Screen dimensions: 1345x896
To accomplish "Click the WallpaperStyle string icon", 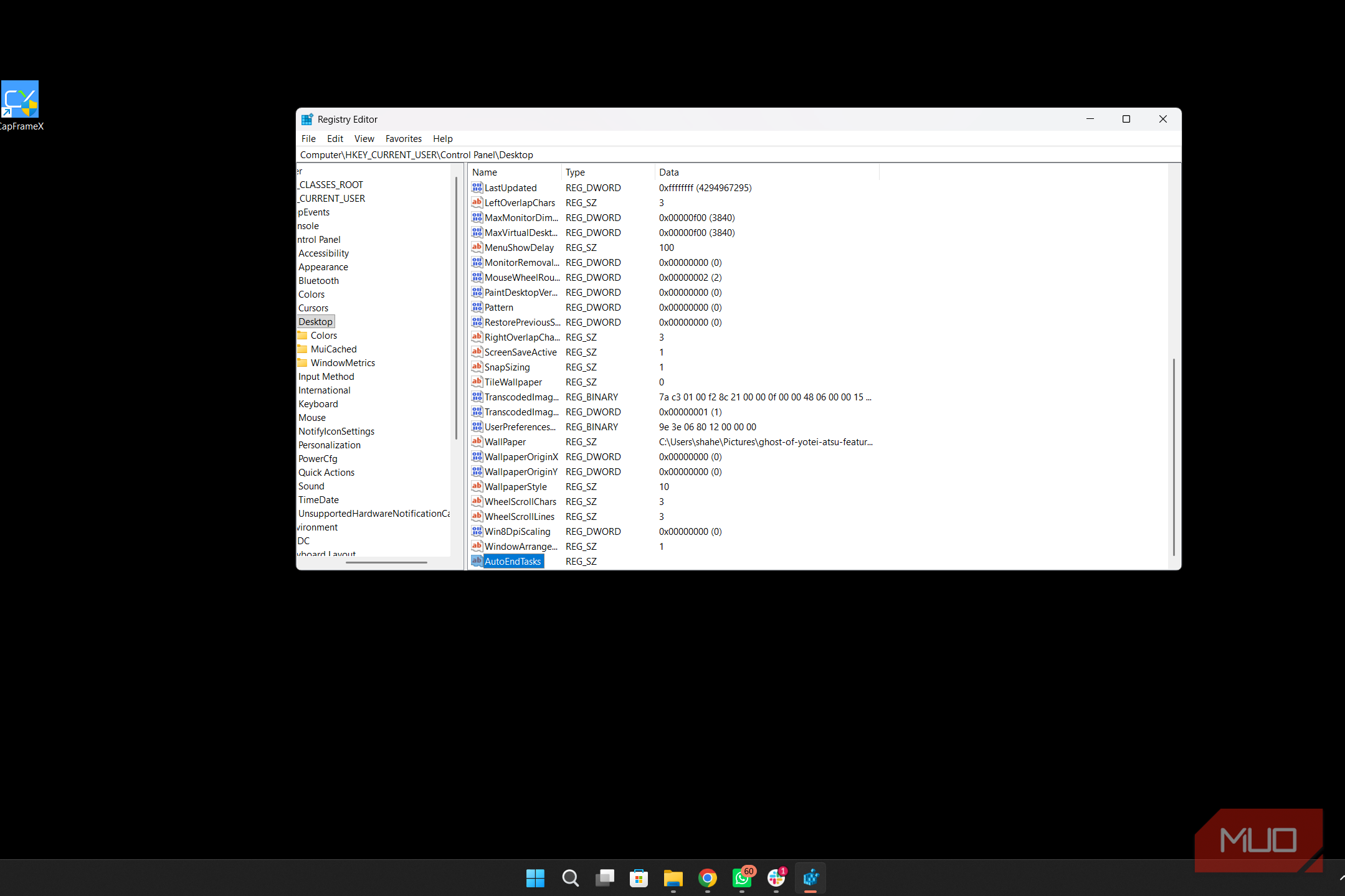I will (x=477, y=486).
